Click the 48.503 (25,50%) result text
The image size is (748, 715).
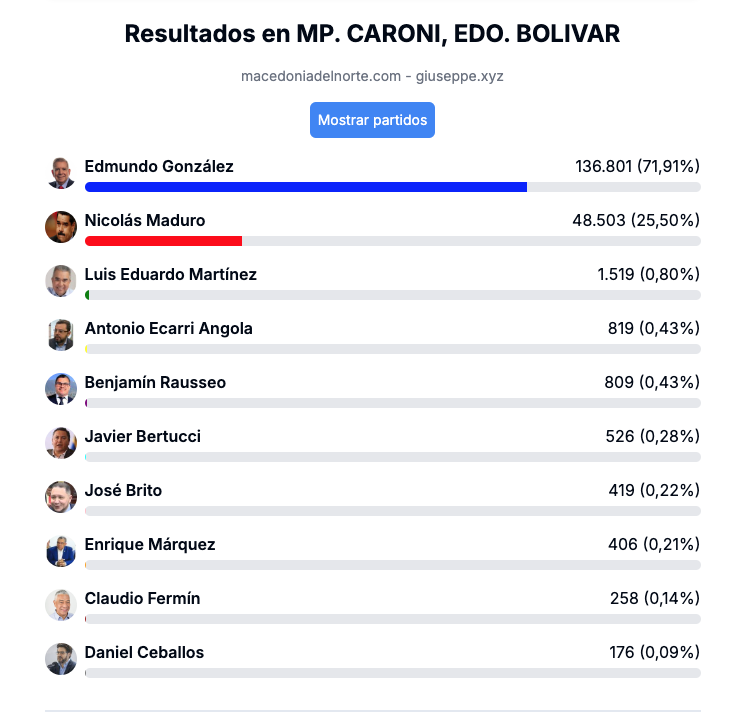point(636,220)
